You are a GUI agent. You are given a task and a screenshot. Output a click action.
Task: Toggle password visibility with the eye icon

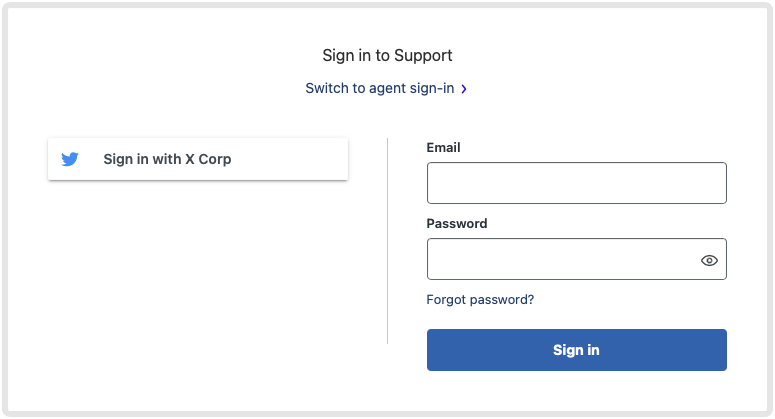[x=709, y=260]
